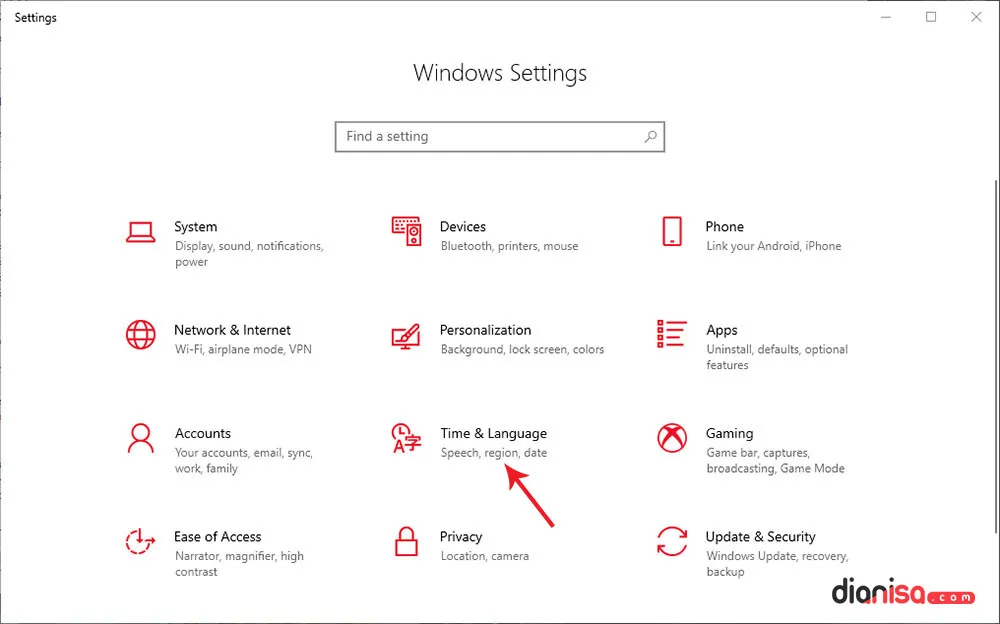The image size is (1000, 624).
Task: Open Time & Language settings
Action: click(x=494, y=433)
